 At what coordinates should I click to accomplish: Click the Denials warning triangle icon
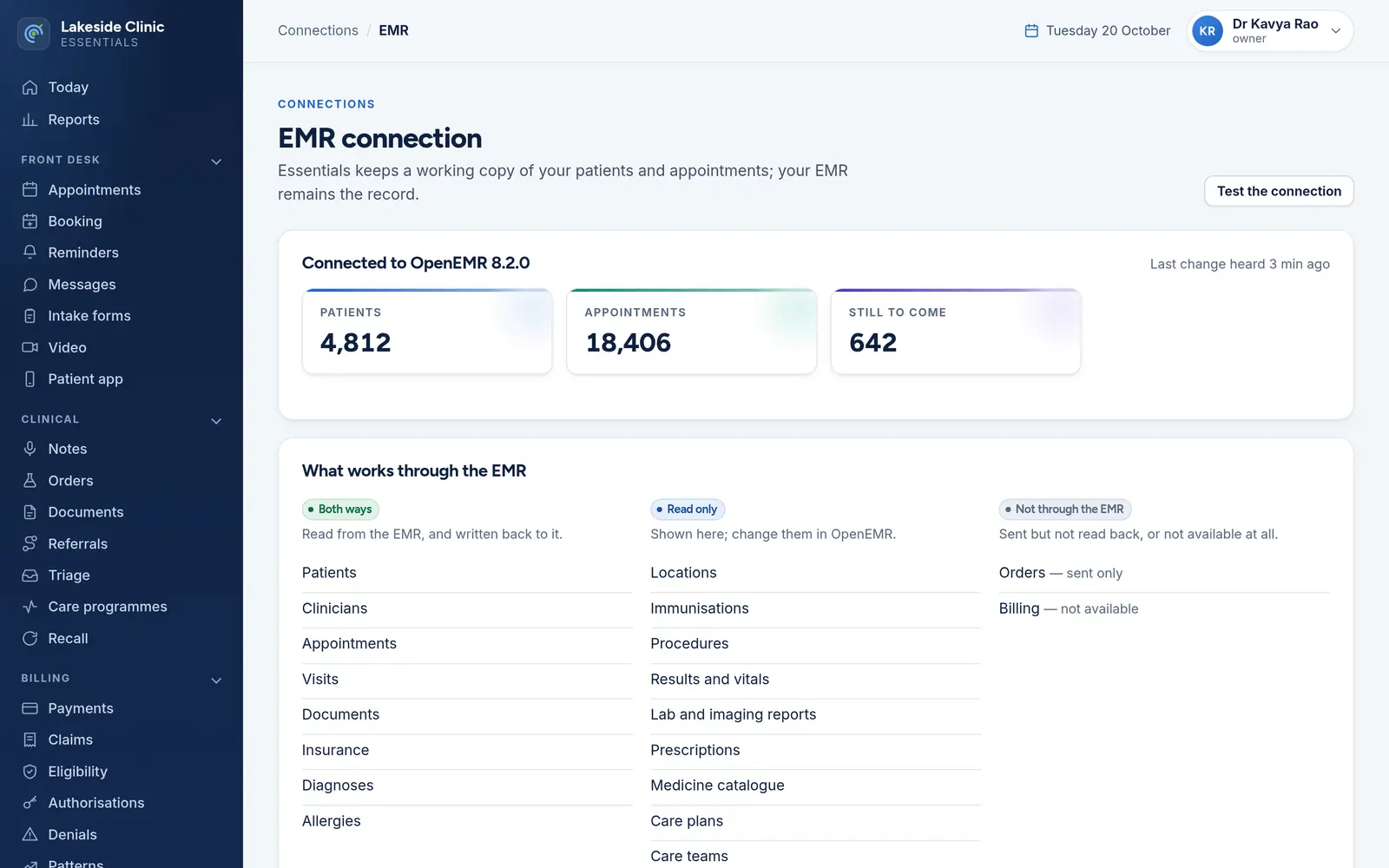[x=30, y=835]
